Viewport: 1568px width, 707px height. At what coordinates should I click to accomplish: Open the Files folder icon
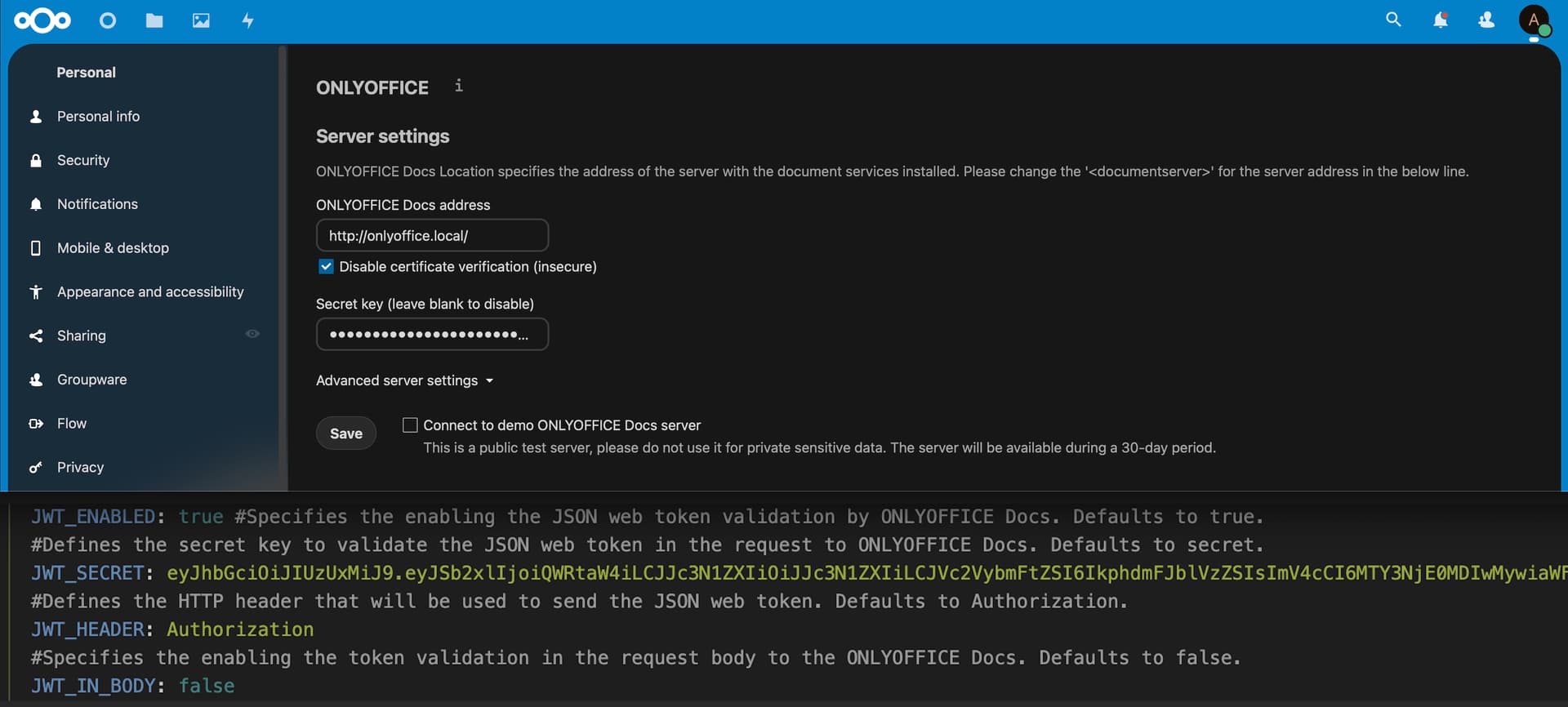click(154, 20)
